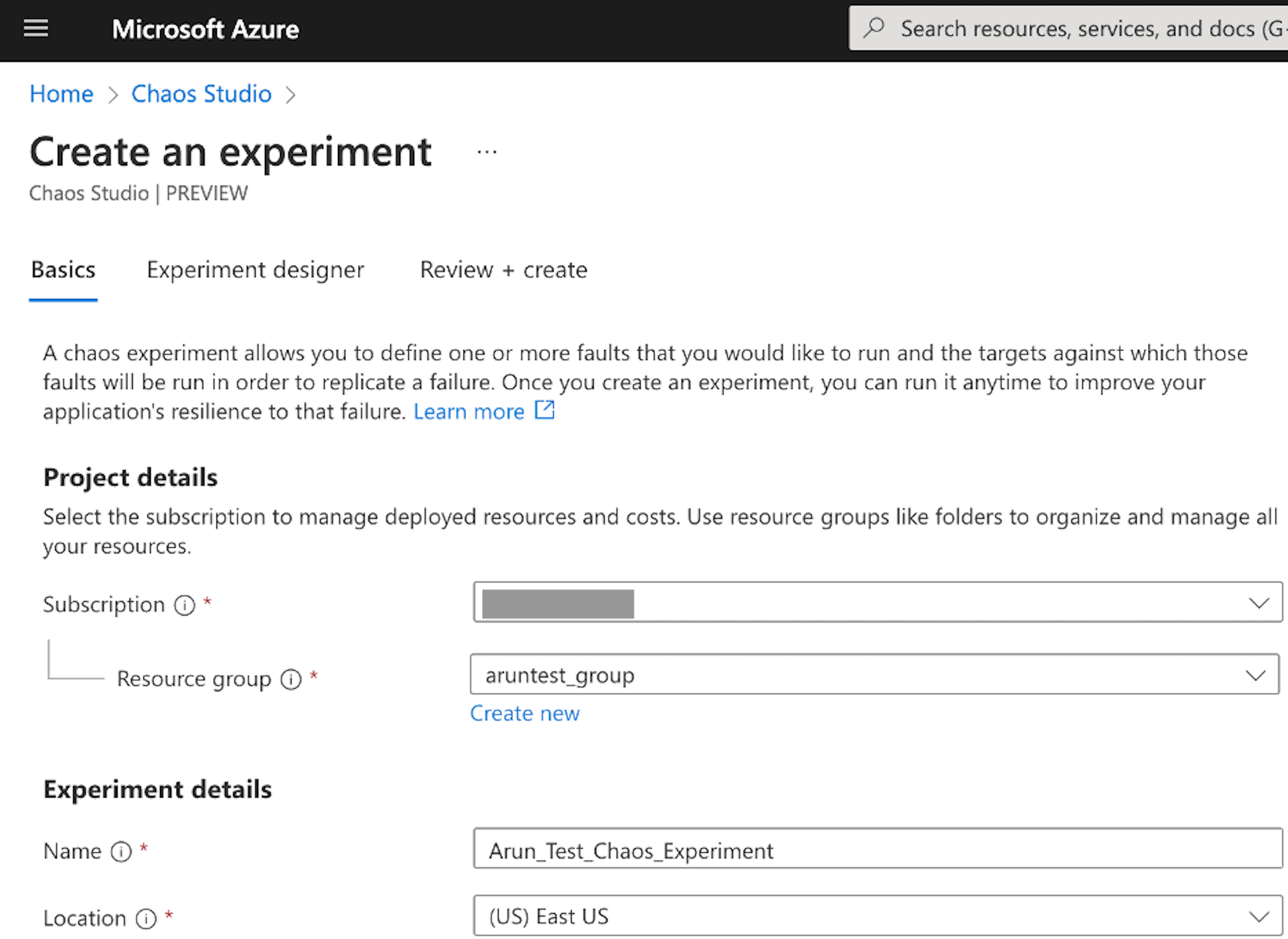Expand the Subscription dropdown
This screenshot has width=1288, height=939.
pyautogui.click(x=1257, y=603)
